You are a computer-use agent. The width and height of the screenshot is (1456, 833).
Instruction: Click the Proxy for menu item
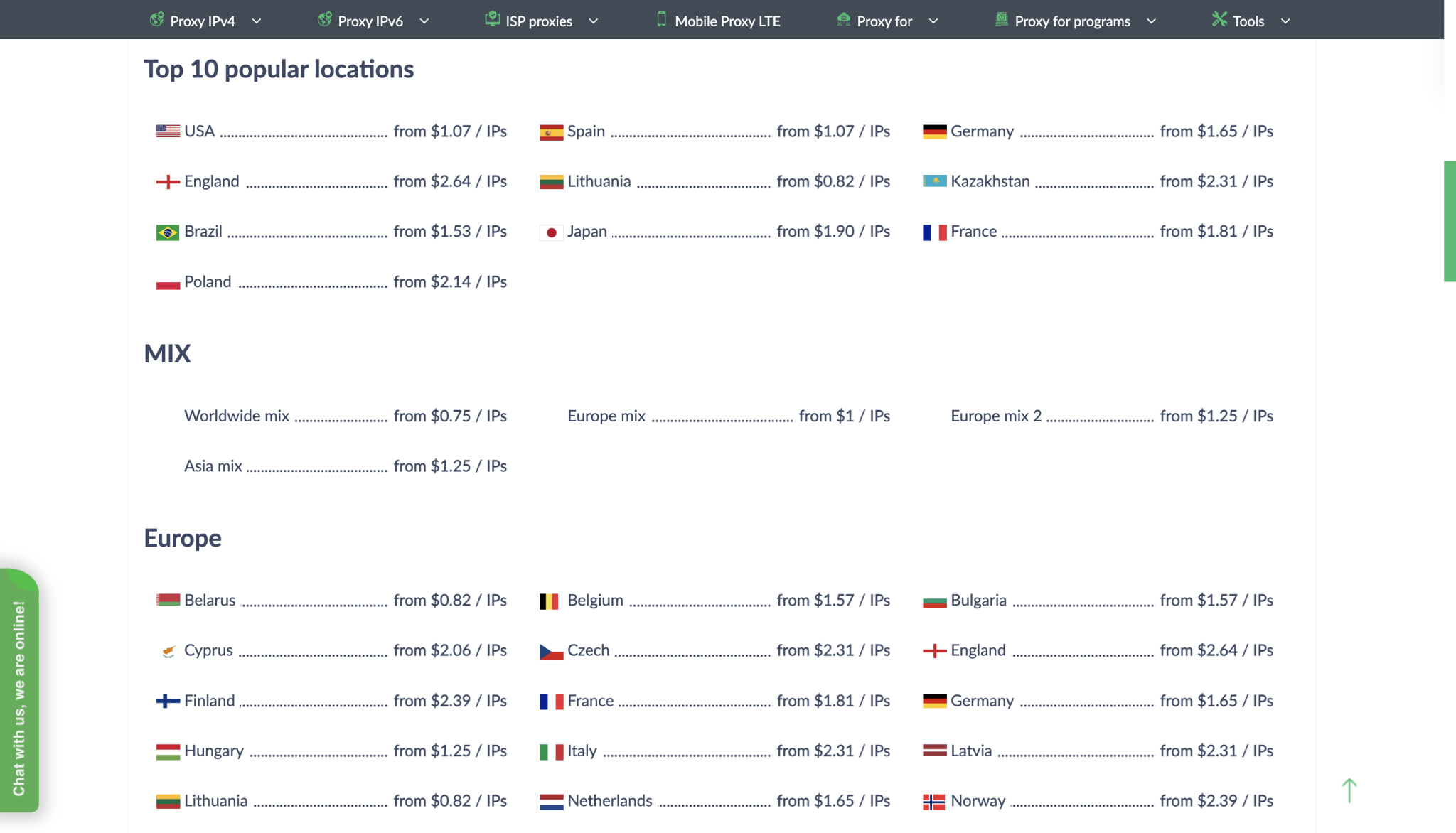(885, 21)
